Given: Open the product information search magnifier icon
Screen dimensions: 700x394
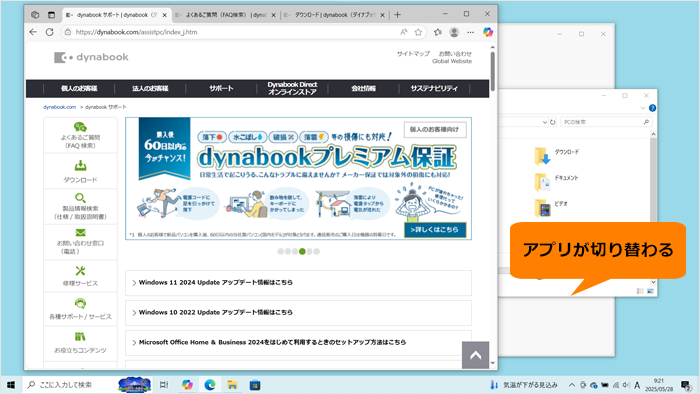Looking at the screenshot, I should 80,198.
